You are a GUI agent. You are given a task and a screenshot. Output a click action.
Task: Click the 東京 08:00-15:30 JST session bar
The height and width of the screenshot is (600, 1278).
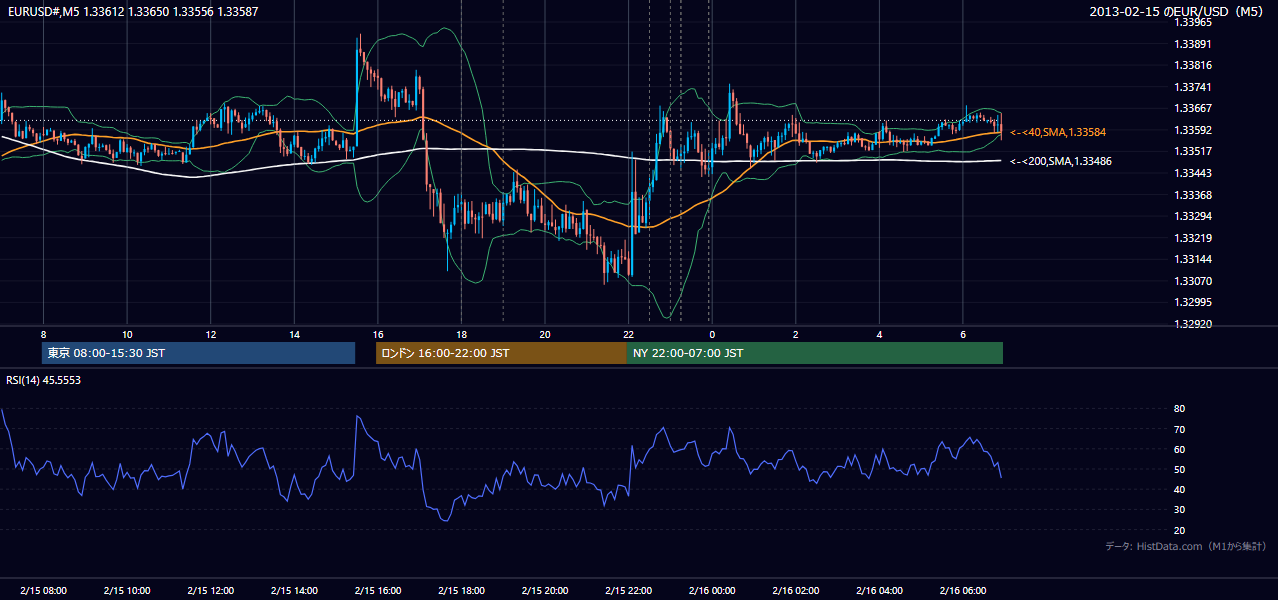tap(198, 353)
